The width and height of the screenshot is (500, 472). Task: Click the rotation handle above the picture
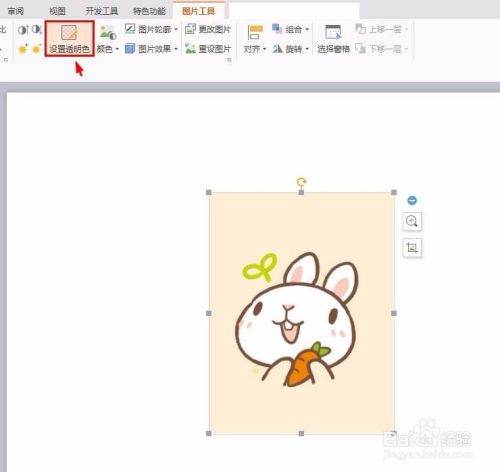(x=301, y=182)
